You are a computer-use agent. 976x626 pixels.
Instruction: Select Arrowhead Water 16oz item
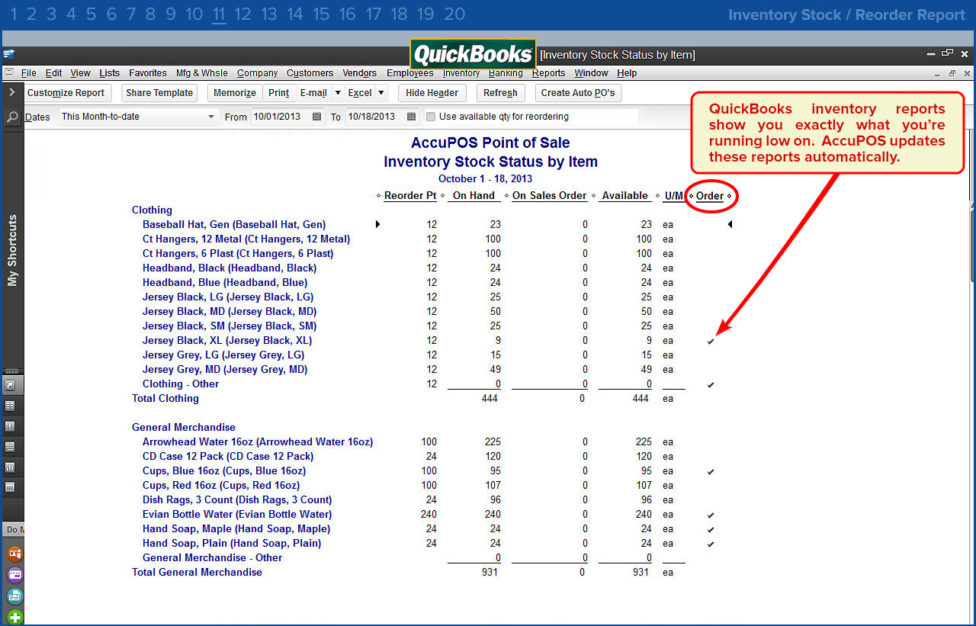click(258, 442)
